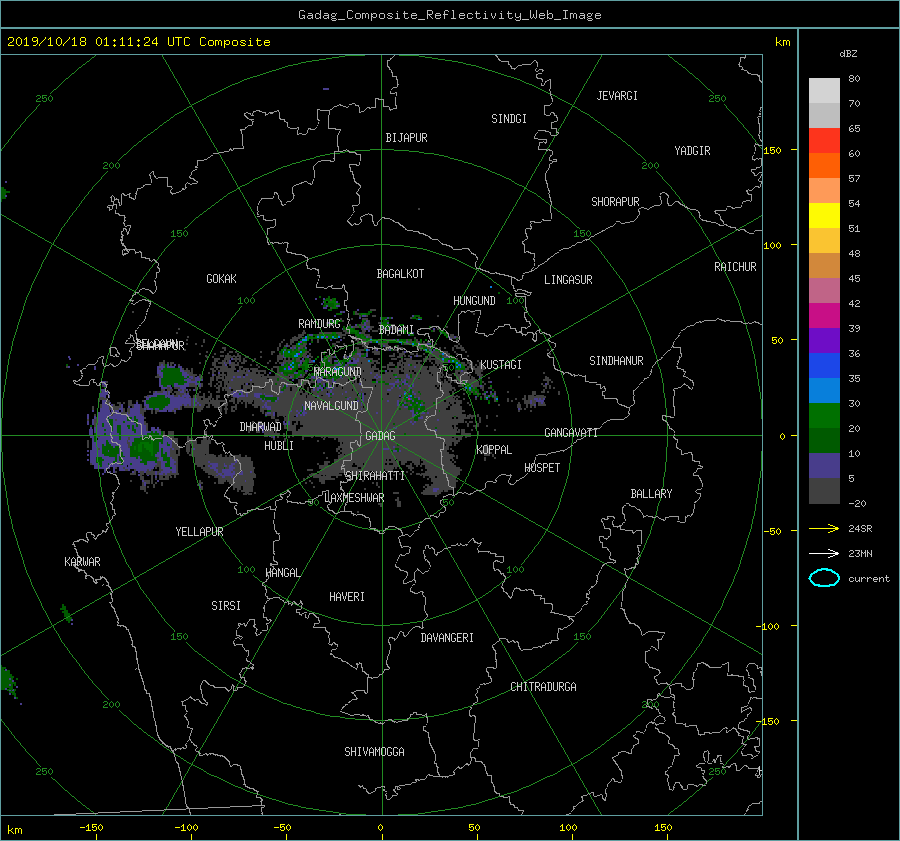Click the SHORAPUR city label
This screenshot has width=900, height=841.
point(615,202)
